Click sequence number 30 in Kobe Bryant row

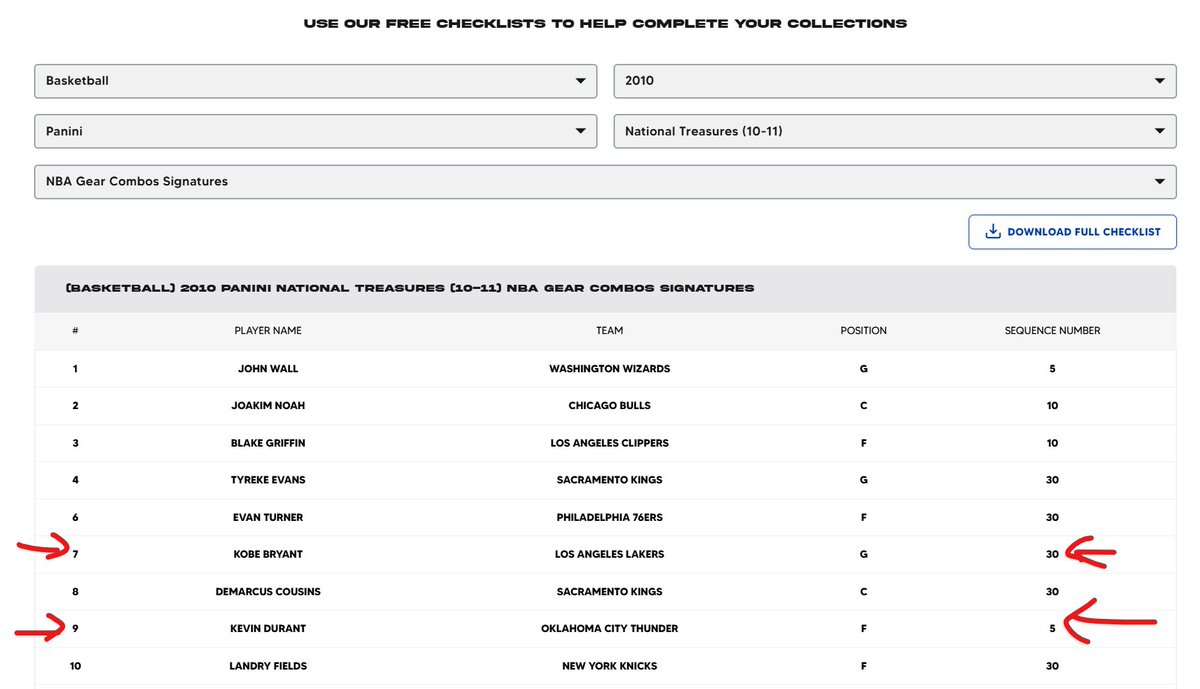1052,554
